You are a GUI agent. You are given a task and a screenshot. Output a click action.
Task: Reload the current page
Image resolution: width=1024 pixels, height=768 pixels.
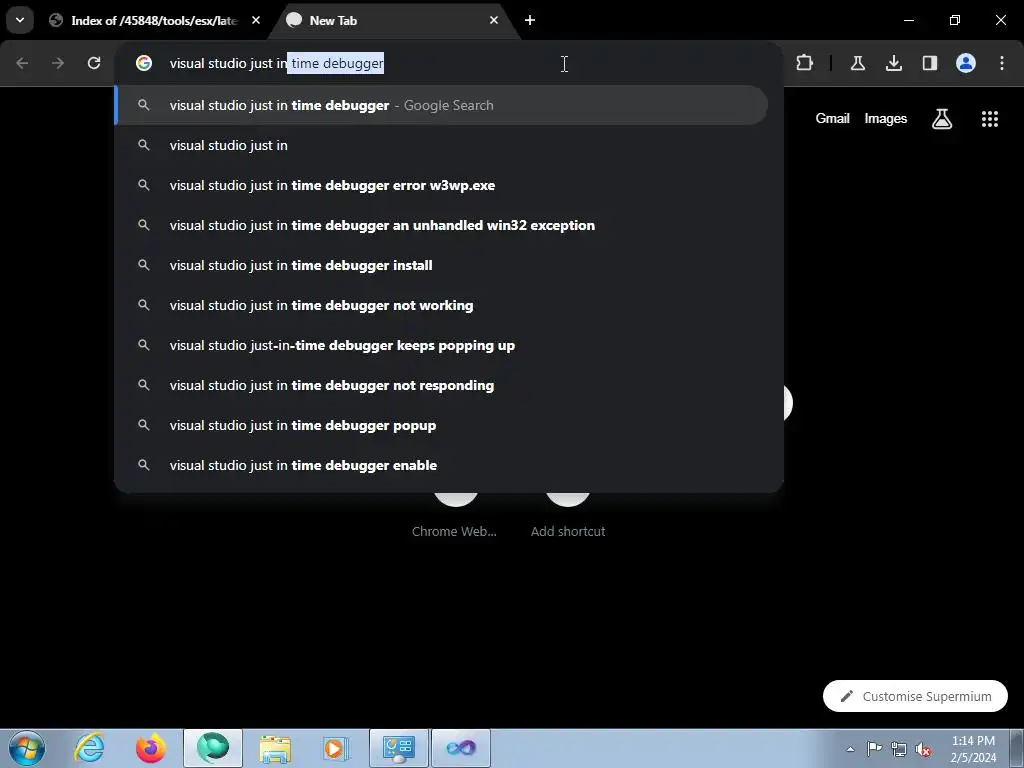94,63
